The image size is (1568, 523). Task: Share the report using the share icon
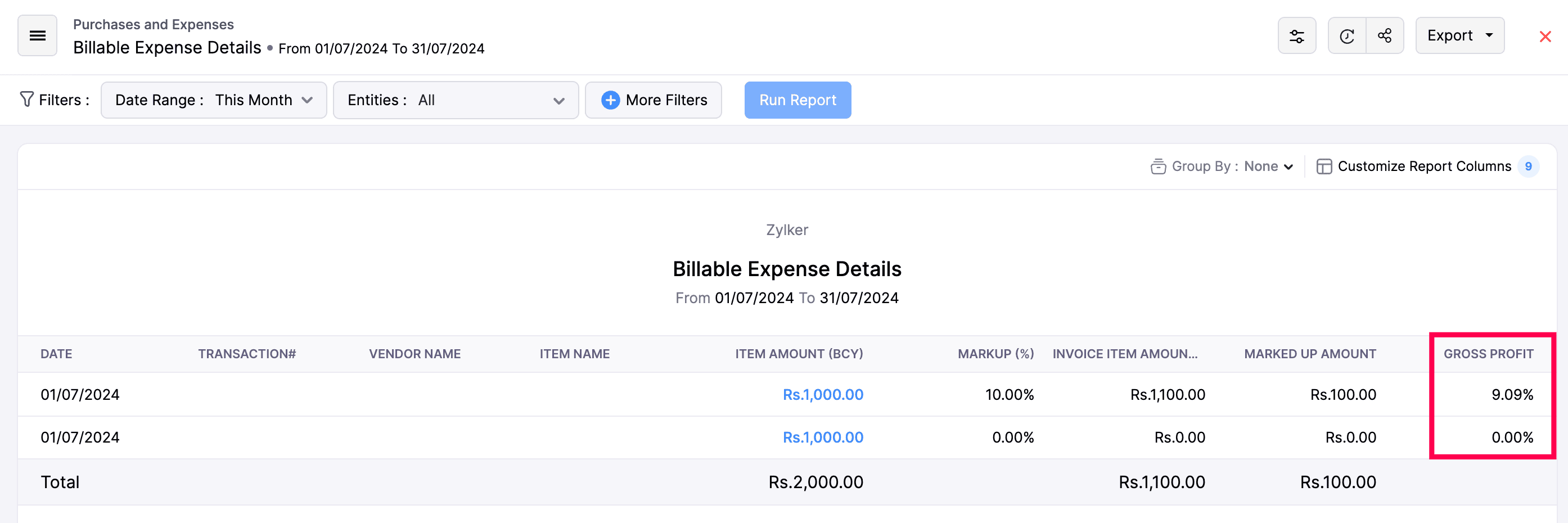click(1385, 35)
